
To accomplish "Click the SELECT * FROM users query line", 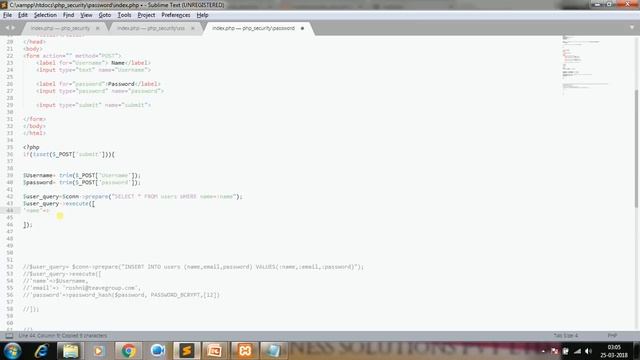I will click(133, 197).
